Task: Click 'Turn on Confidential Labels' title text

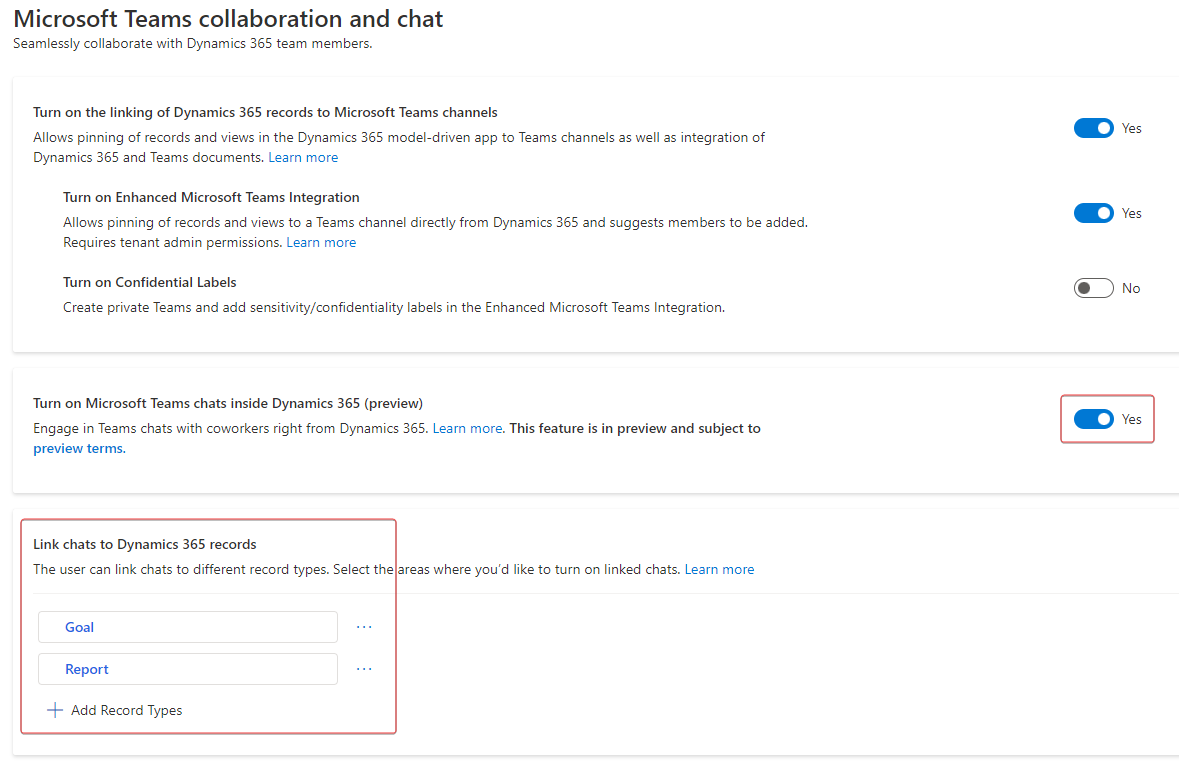Action: click(150, 282)
